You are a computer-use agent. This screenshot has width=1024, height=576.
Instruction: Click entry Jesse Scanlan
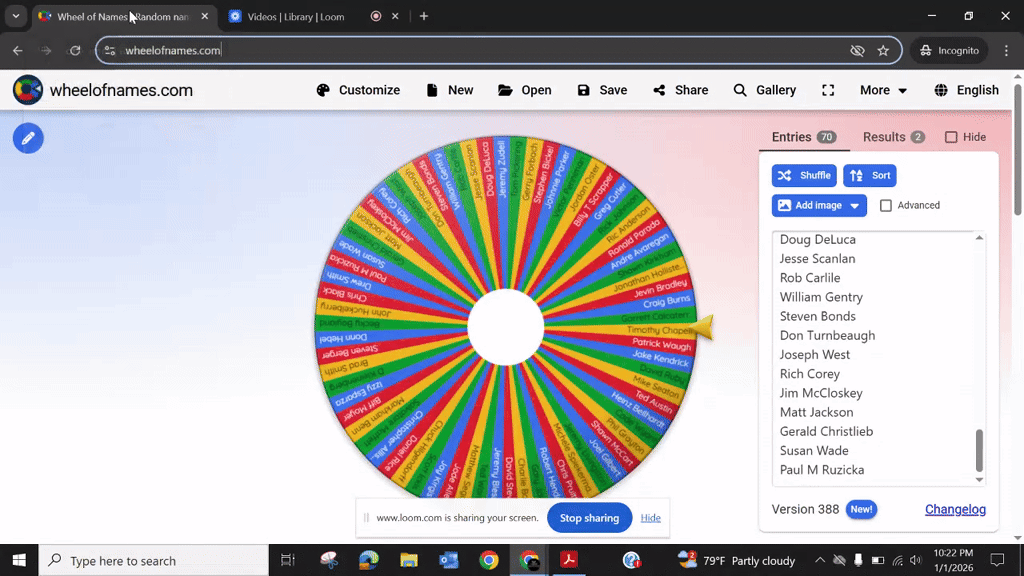pyautogui.click(x=817, y=259)
